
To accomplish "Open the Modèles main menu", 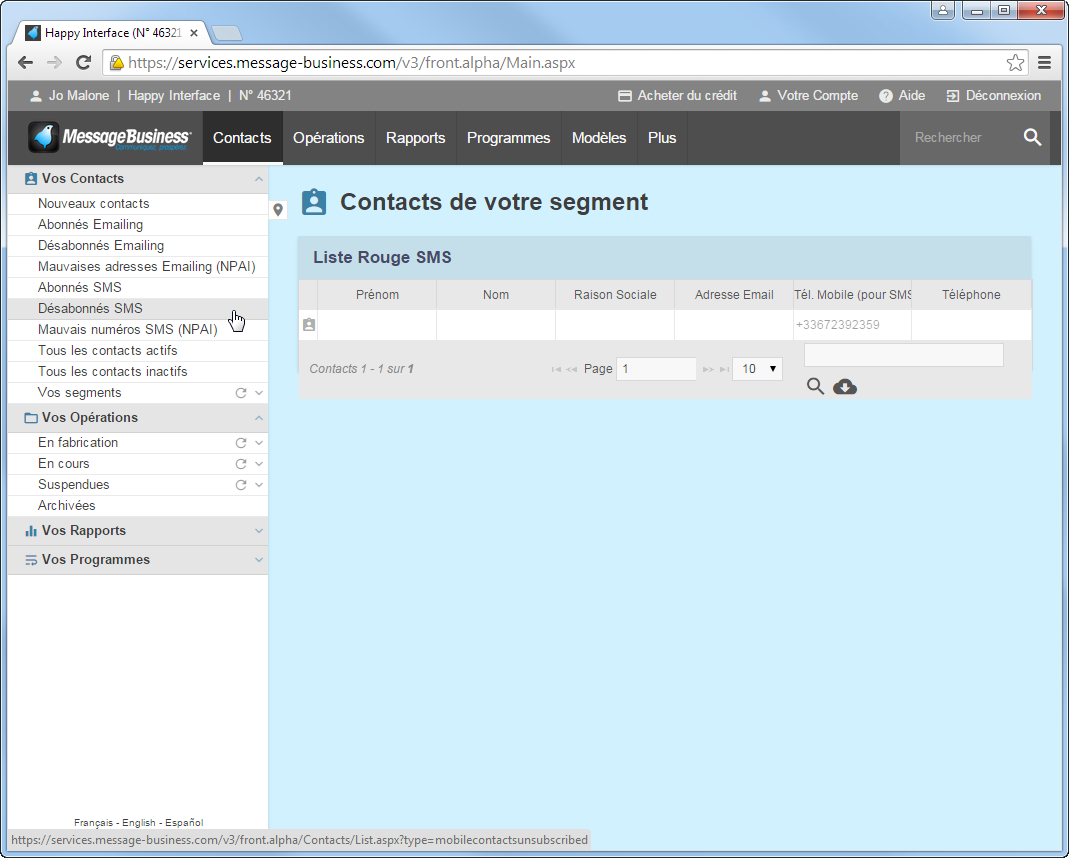I will (x=599, y=138).
